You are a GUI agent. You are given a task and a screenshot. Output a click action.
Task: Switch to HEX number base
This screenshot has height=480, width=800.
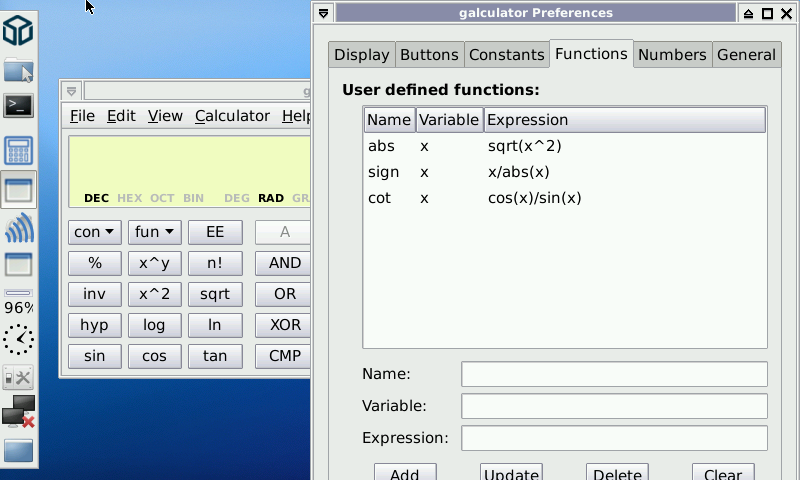click(x=130, y=198)
